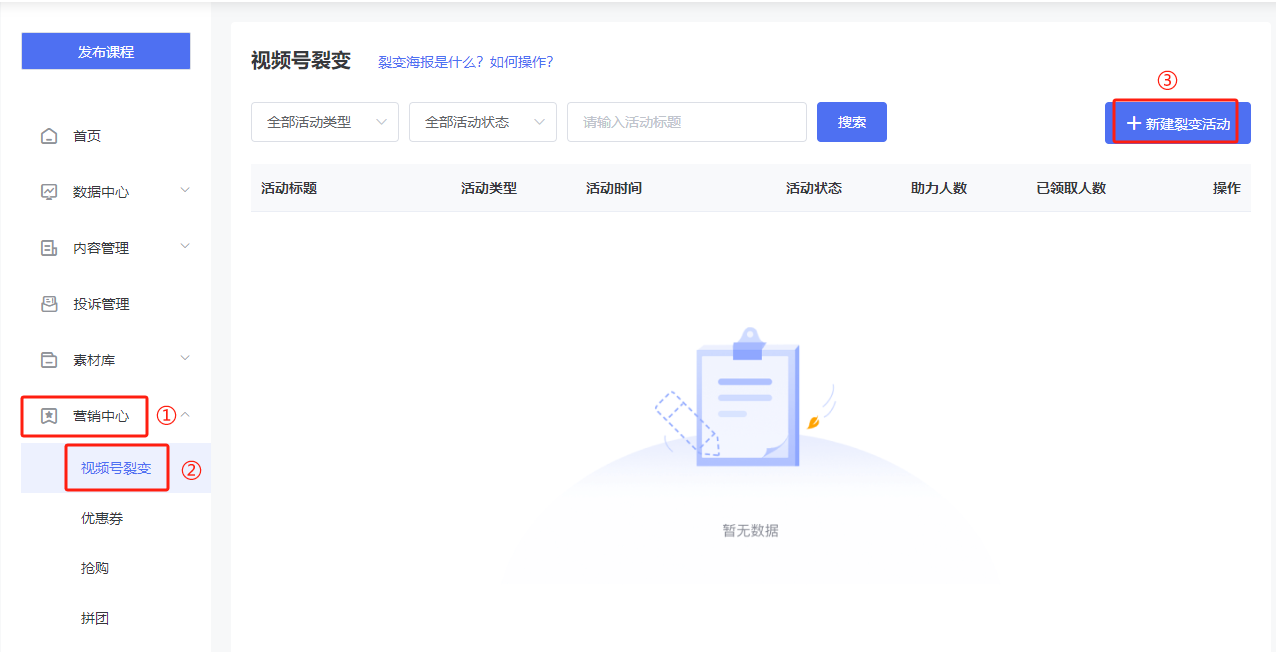The width and height of the screenshot is (1276, 652).
Task: Click the 助力人数 column header
Action: tap(939, 188)
